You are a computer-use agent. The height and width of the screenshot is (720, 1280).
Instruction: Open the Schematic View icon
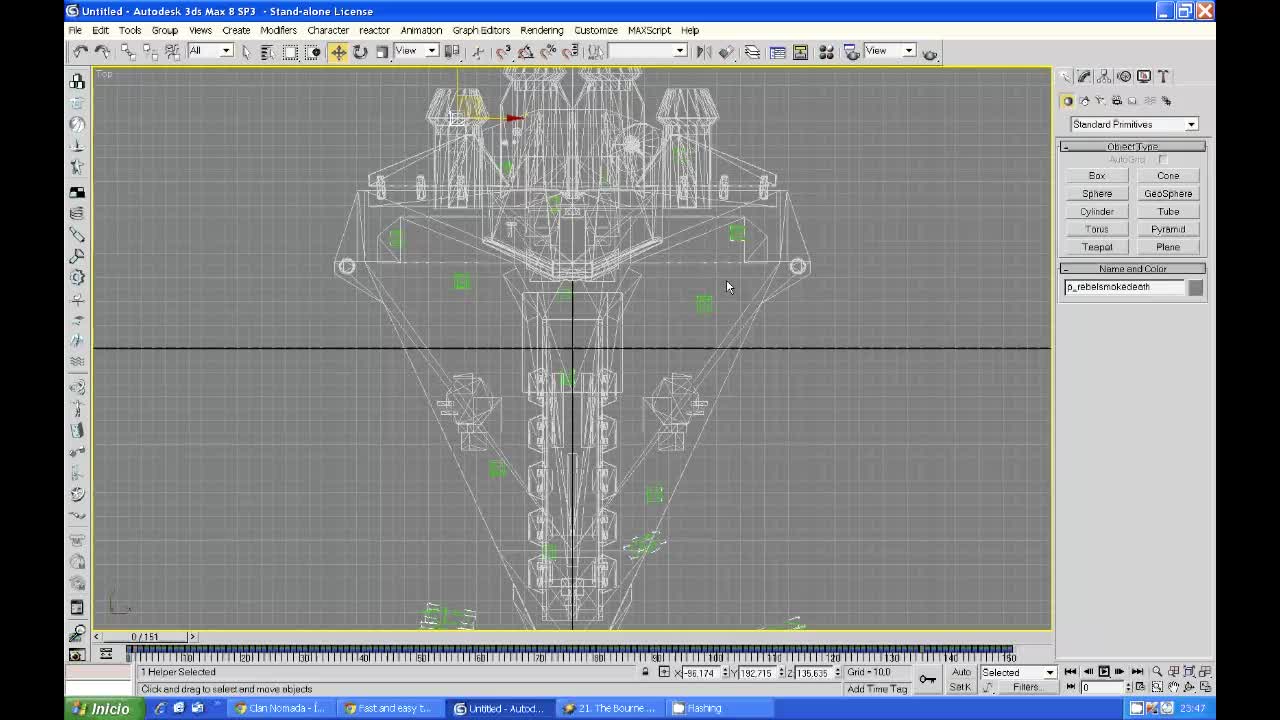[x=800, y=52]
